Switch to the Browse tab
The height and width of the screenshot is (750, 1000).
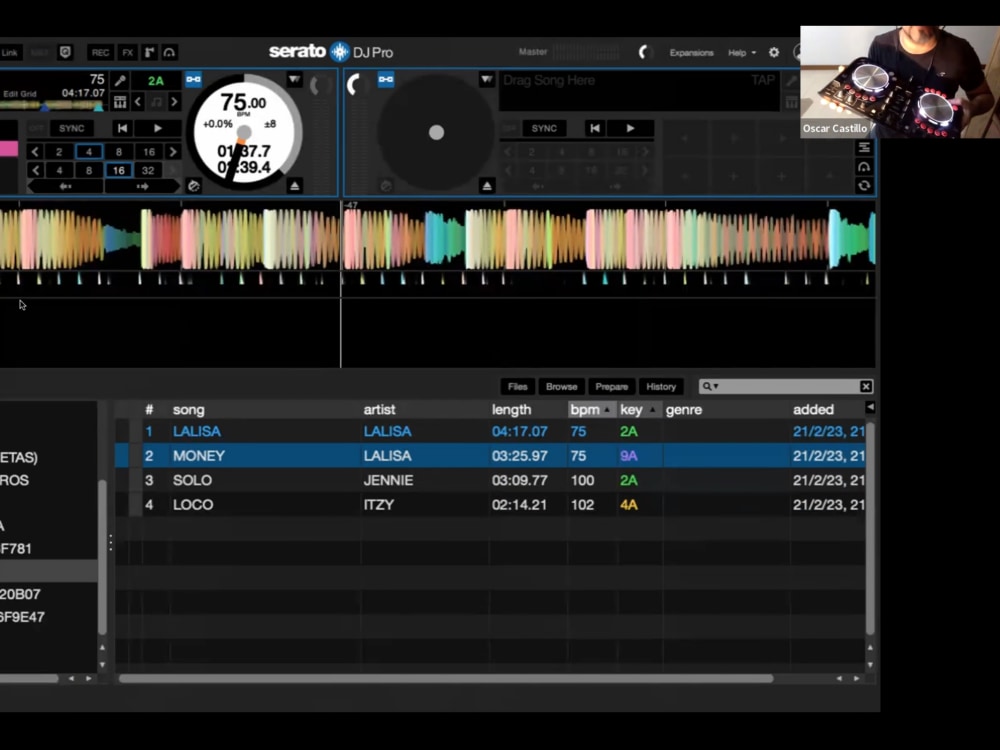point(561,386)
